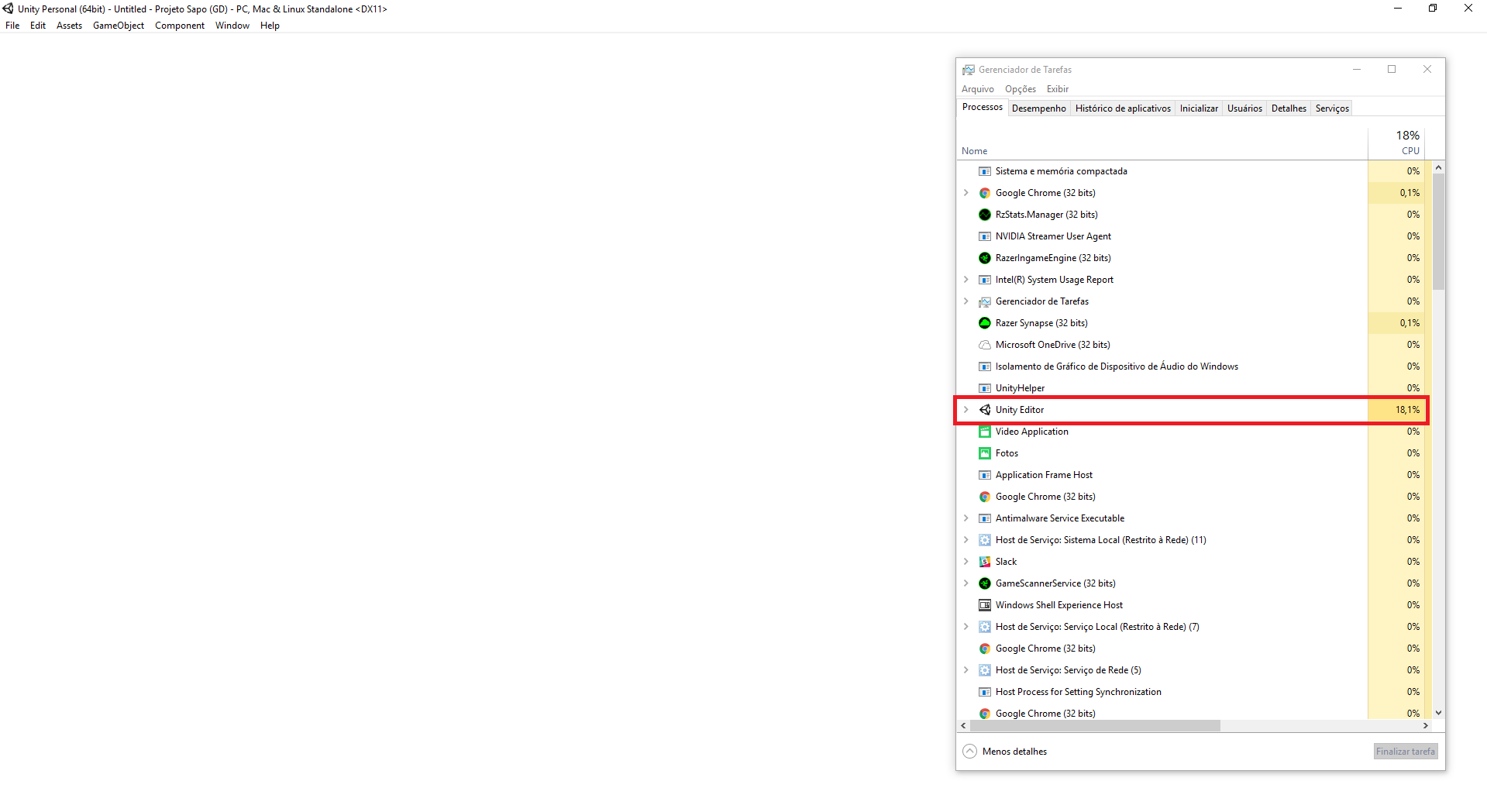This screenshot has width=1487, height=812.
Task: Expand Host de Serviço: Serviço de Rede (5)
Action: [966, 670]
